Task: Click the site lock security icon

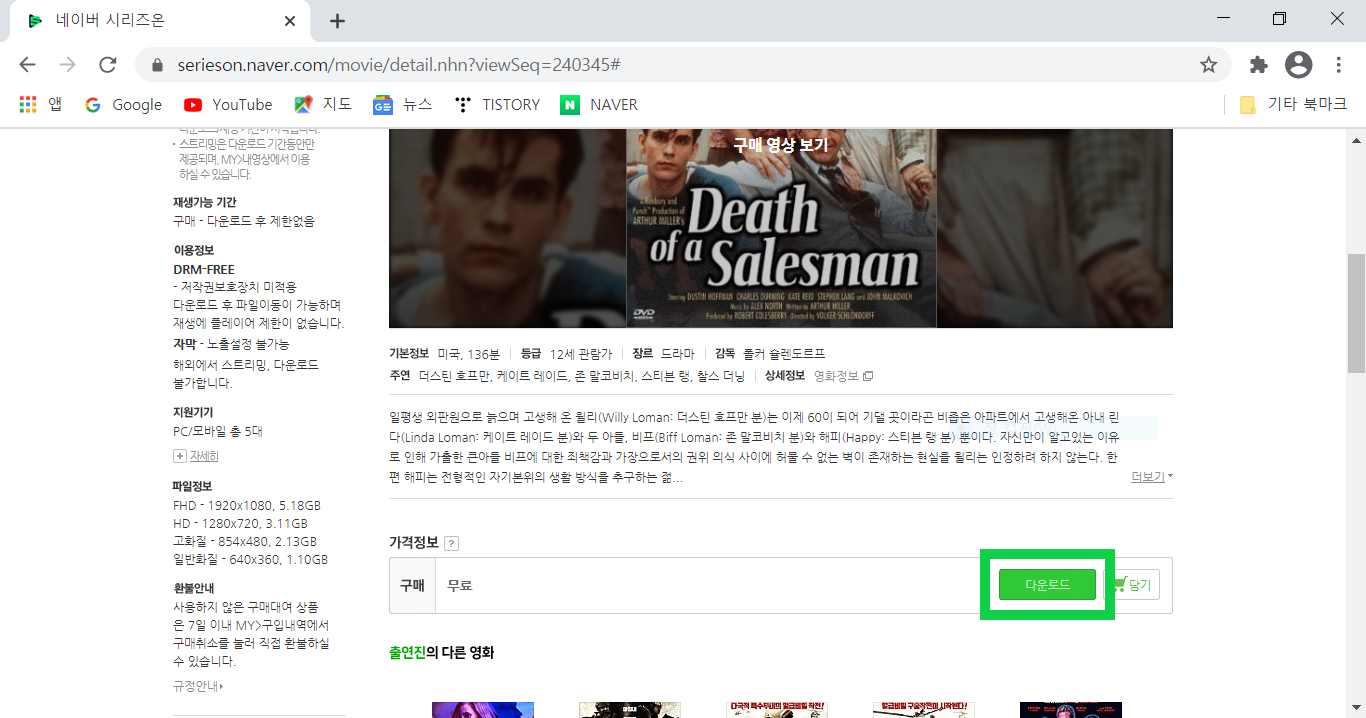Action: click(156, 65)
